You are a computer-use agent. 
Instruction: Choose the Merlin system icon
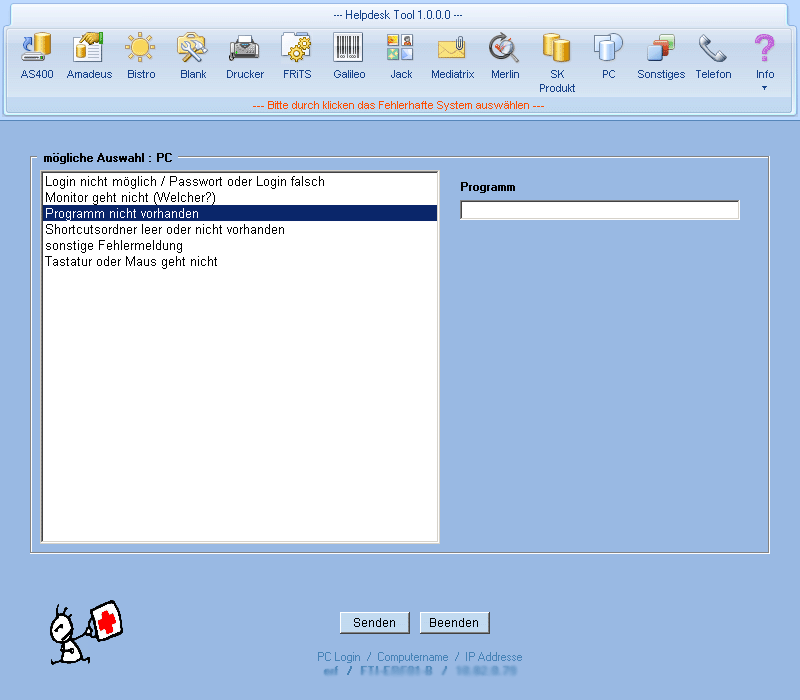click(505, 49)
